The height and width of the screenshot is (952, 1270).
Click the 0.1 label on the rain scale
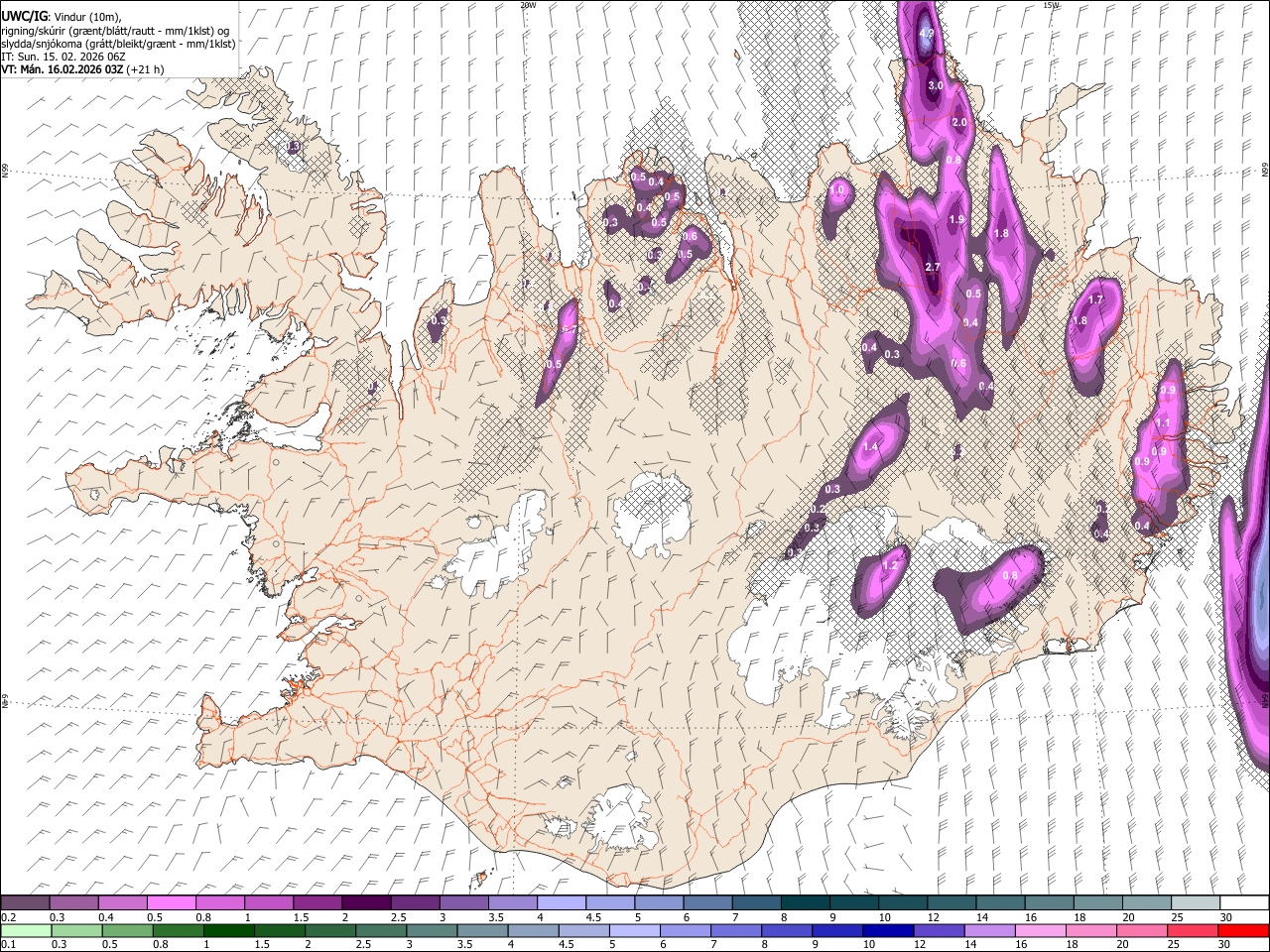coord(8,944)
